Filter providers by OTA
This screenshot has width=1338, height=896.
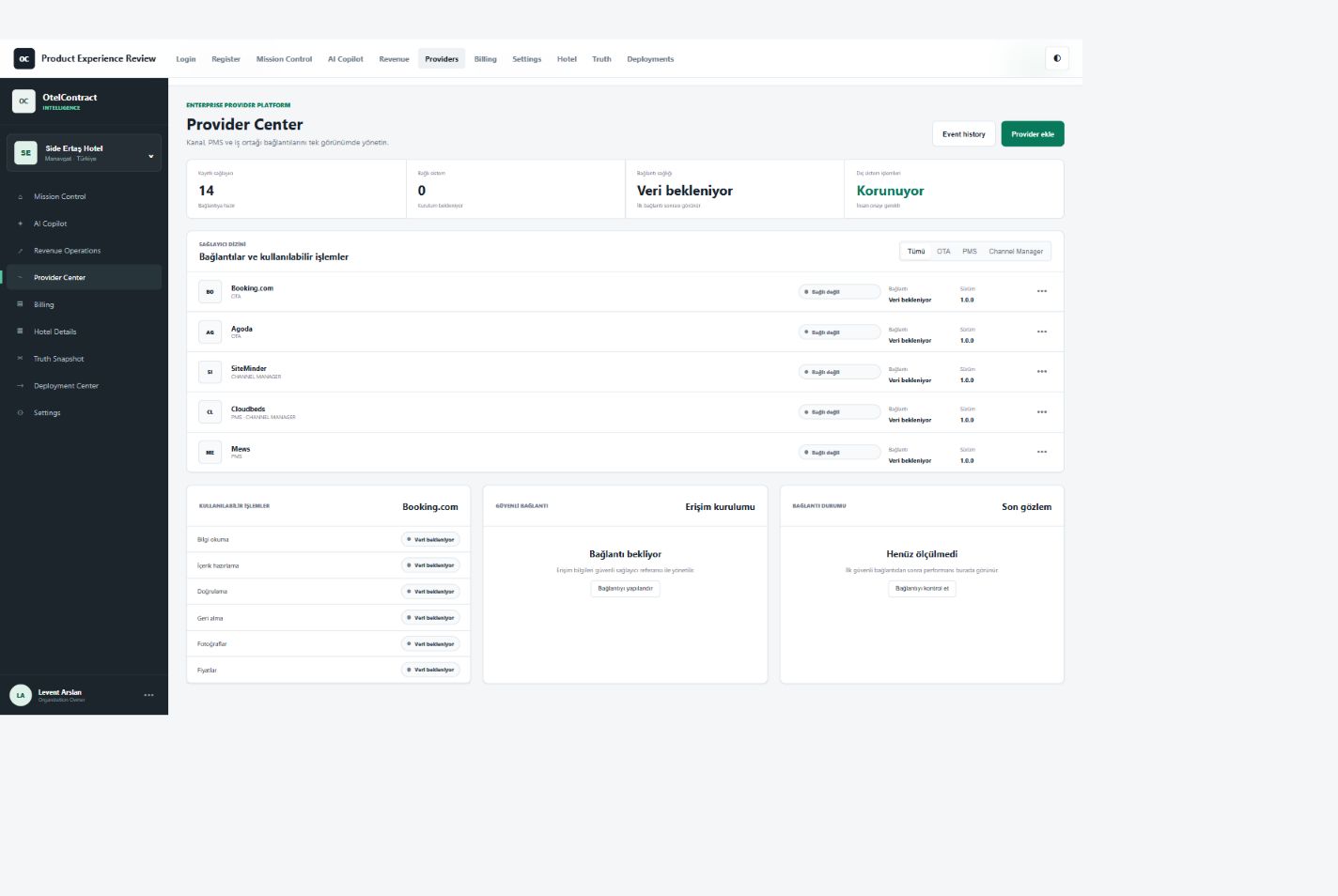point(943,252)
